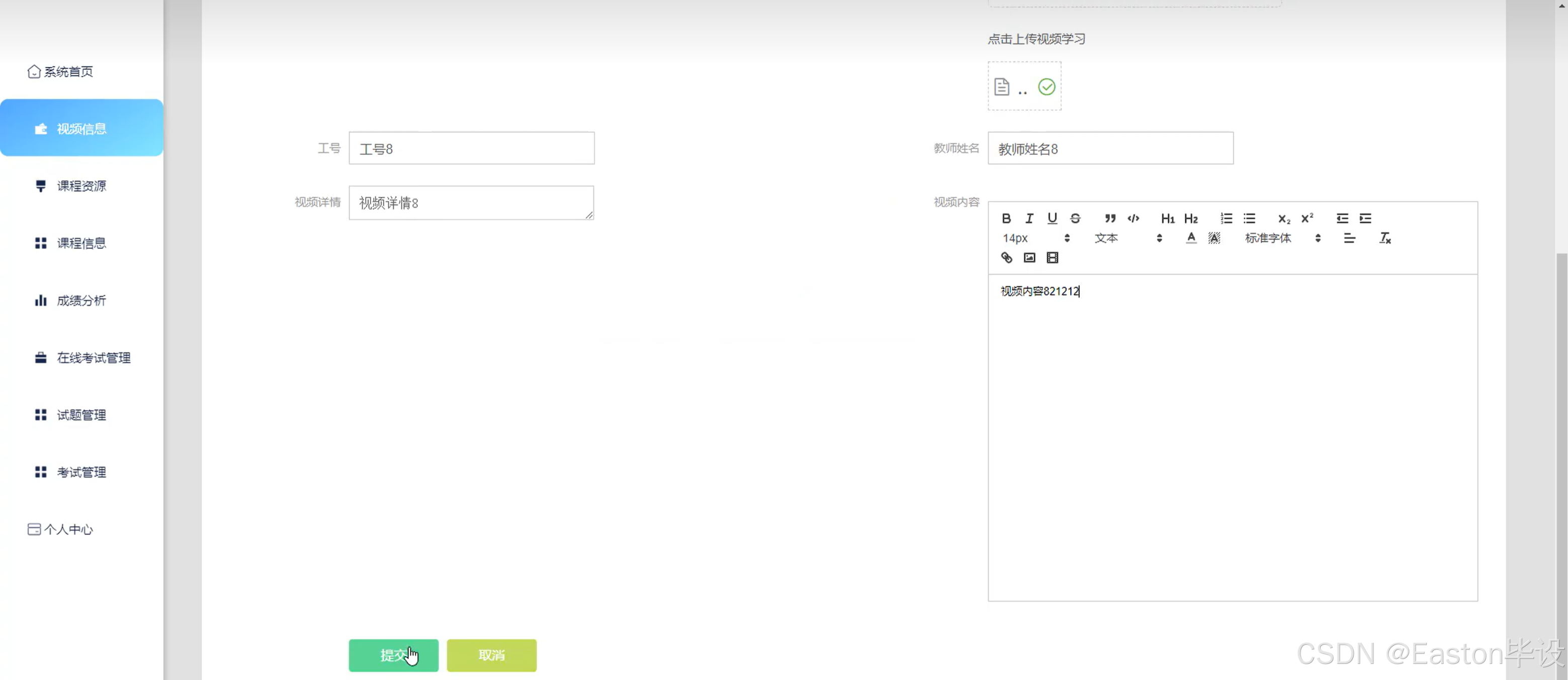The height and width of the screenshot is (680, 1568).
Task: Toggle italic text in the editor toolbar
Action: (1029, 219)
